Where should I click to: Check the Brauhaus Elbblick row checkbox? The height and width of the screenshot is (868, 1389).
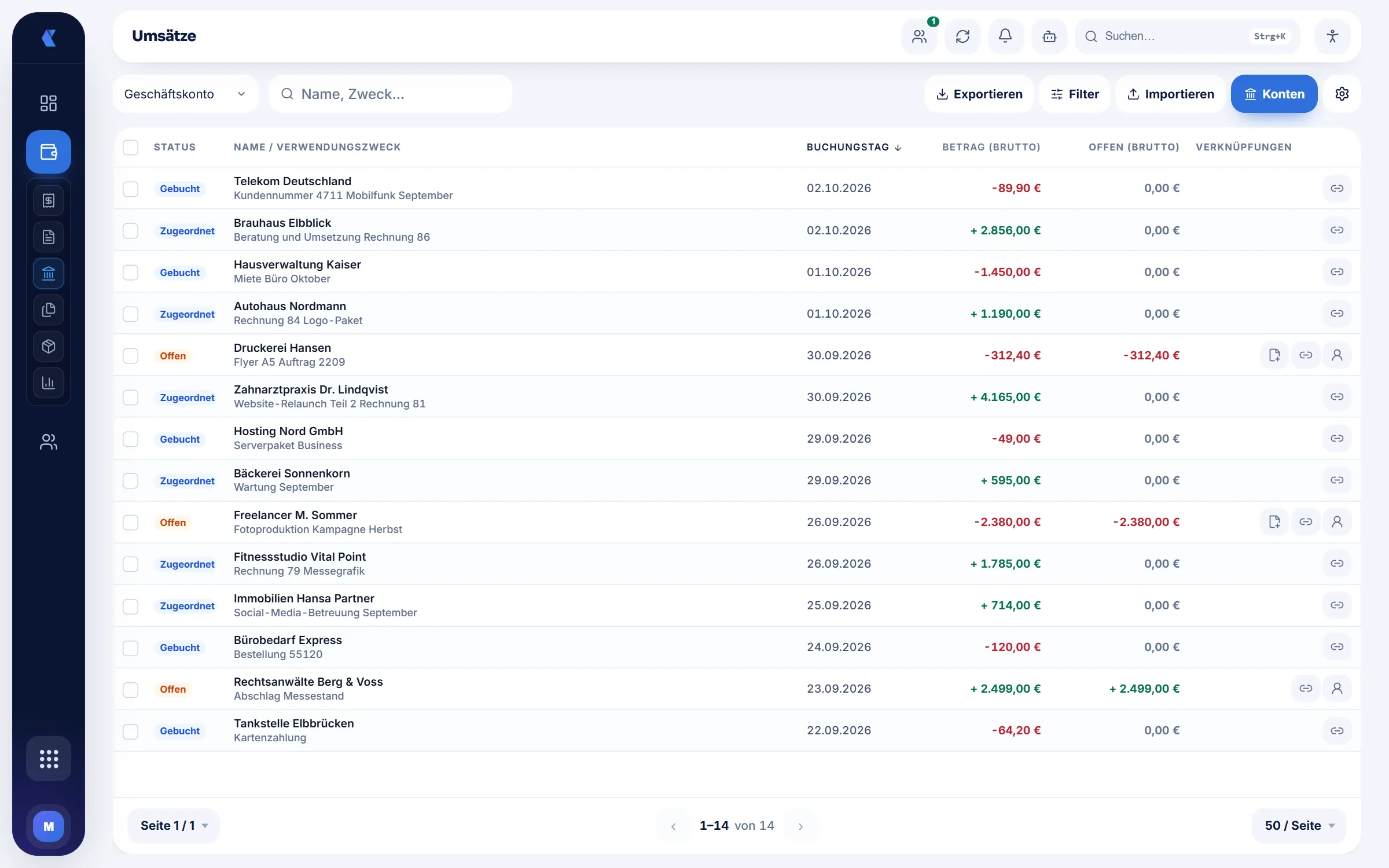coord(131,230)
